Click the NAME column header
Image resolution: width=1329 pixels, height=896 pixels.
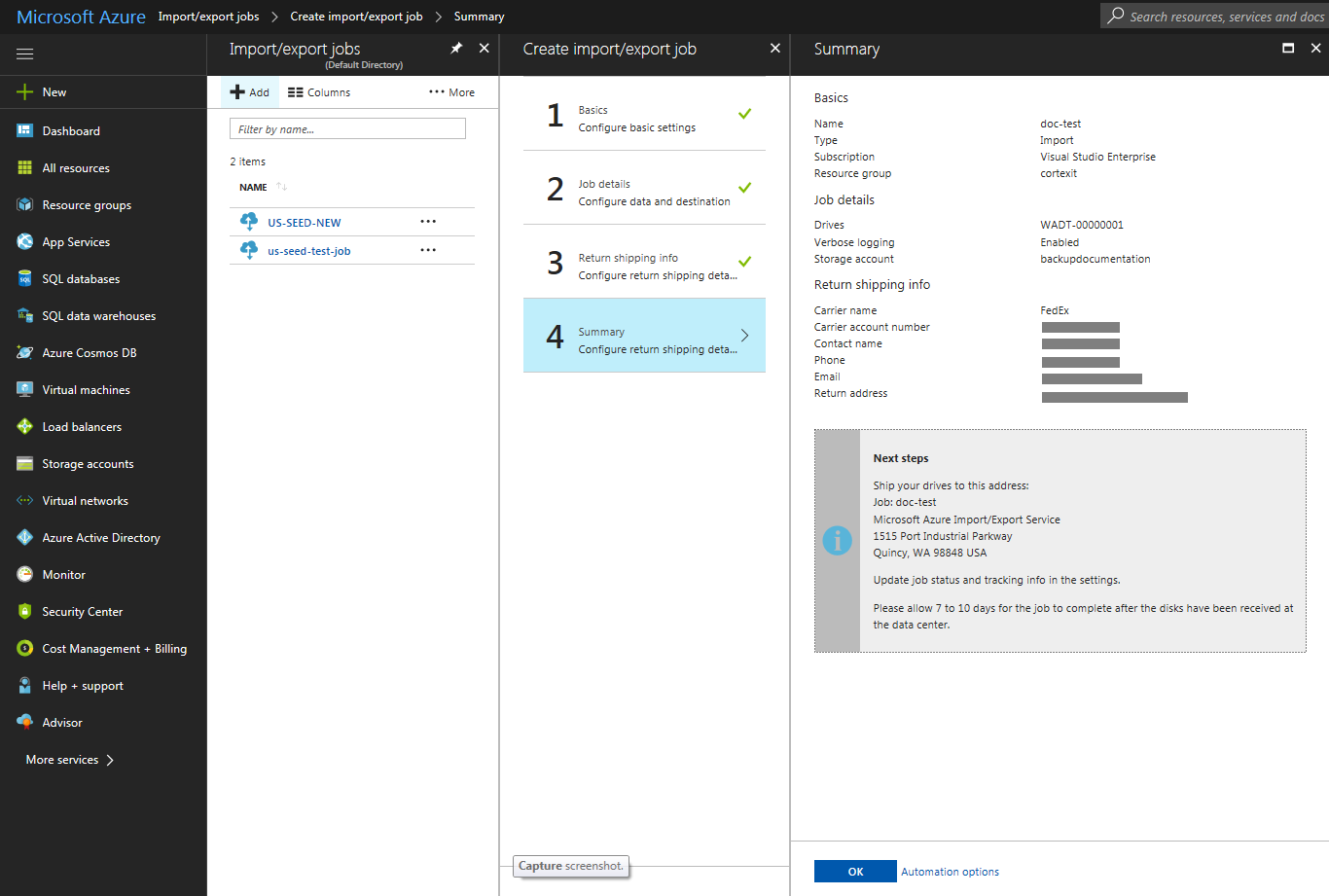coord(253,187)
